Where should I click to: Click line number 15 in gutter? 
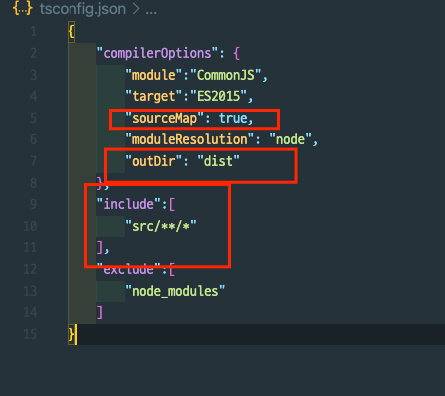(30, 334)
